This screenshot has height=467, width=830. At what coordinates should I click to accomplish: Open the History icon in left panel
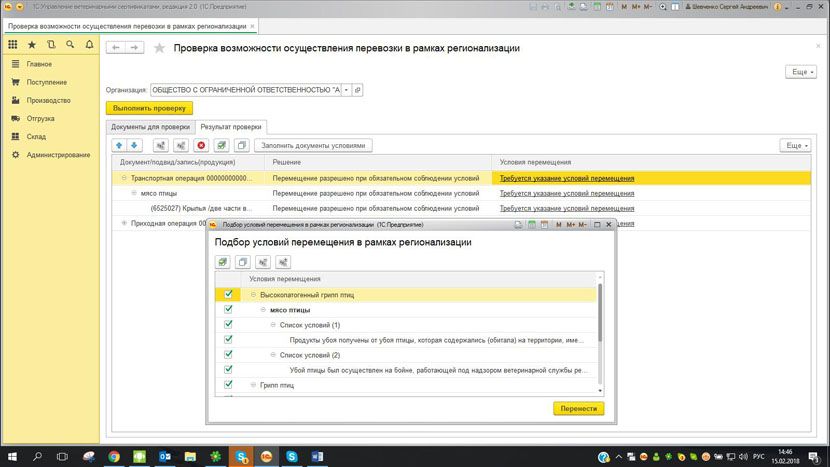point(51,45)
